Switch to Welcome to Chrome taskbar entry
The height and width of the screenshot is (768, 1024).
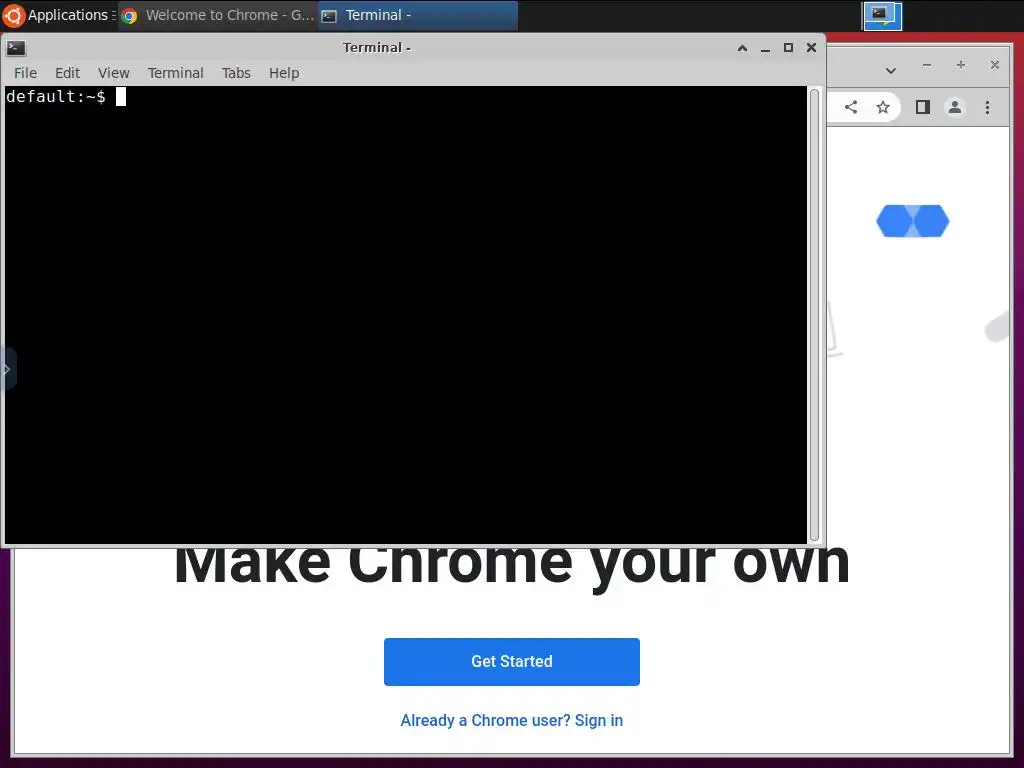tap(218, 15)
